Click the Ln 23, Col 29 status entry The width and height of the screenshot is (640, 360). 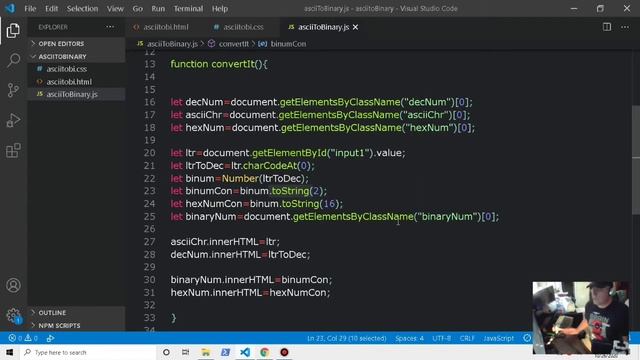pos(347,338)
